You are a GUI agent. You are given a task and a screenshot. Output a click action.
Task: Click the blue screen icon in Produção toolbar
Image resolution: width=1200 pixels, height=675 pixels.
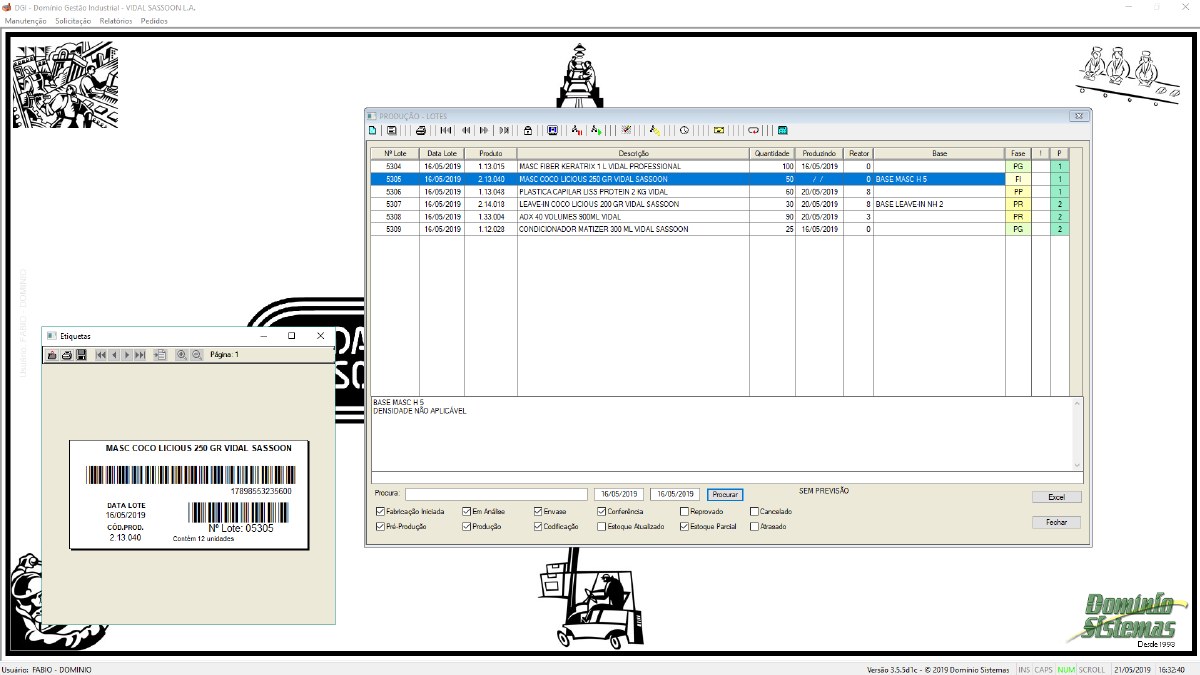click(x=552, y=130)
